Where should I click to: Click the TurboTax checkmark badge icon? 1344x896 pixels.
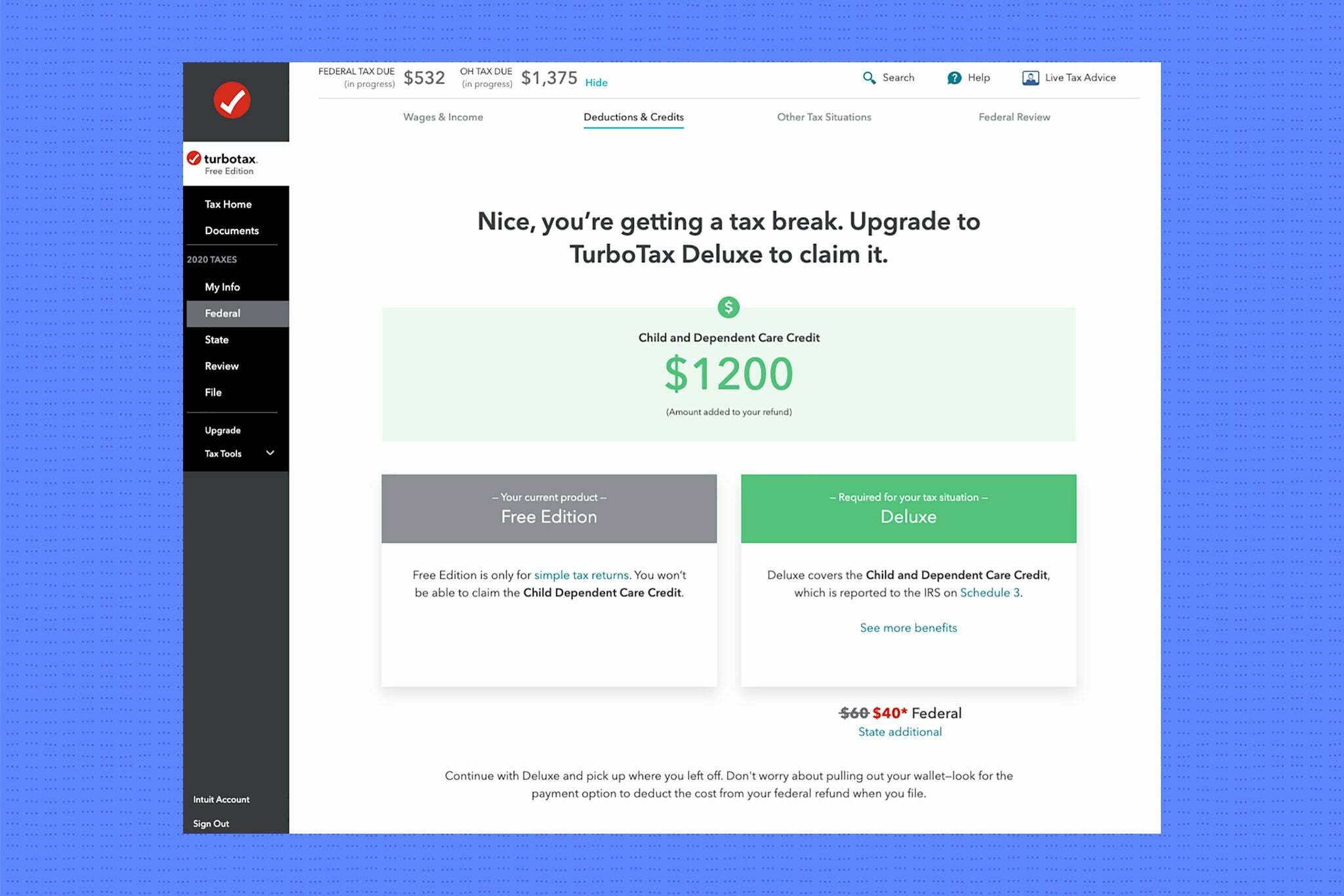click(234, 100)
